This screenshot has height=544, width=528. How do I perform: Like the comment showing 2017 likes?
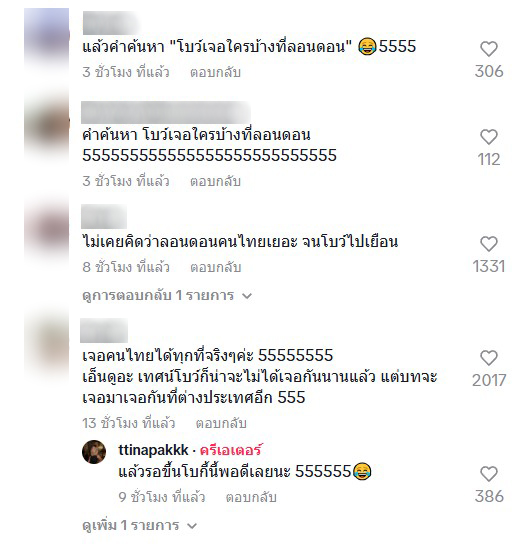coord(489,358)
